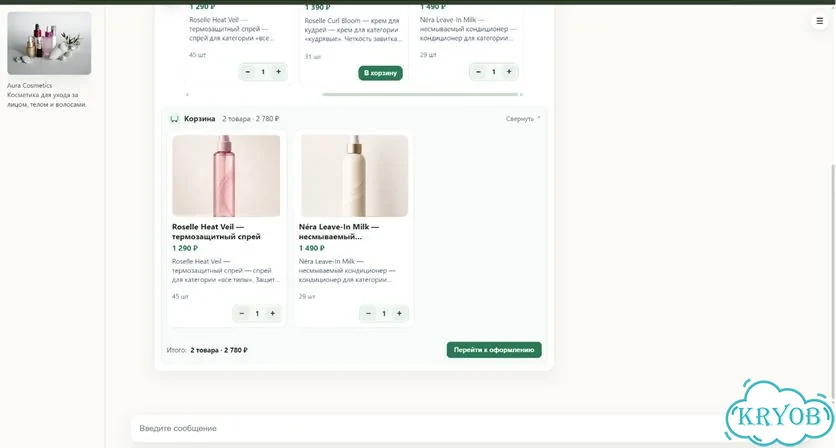This screenshot has width=836, height=448.
Task: Increase quantity of Roselle Heat Veil in cart
Action: 272,314
